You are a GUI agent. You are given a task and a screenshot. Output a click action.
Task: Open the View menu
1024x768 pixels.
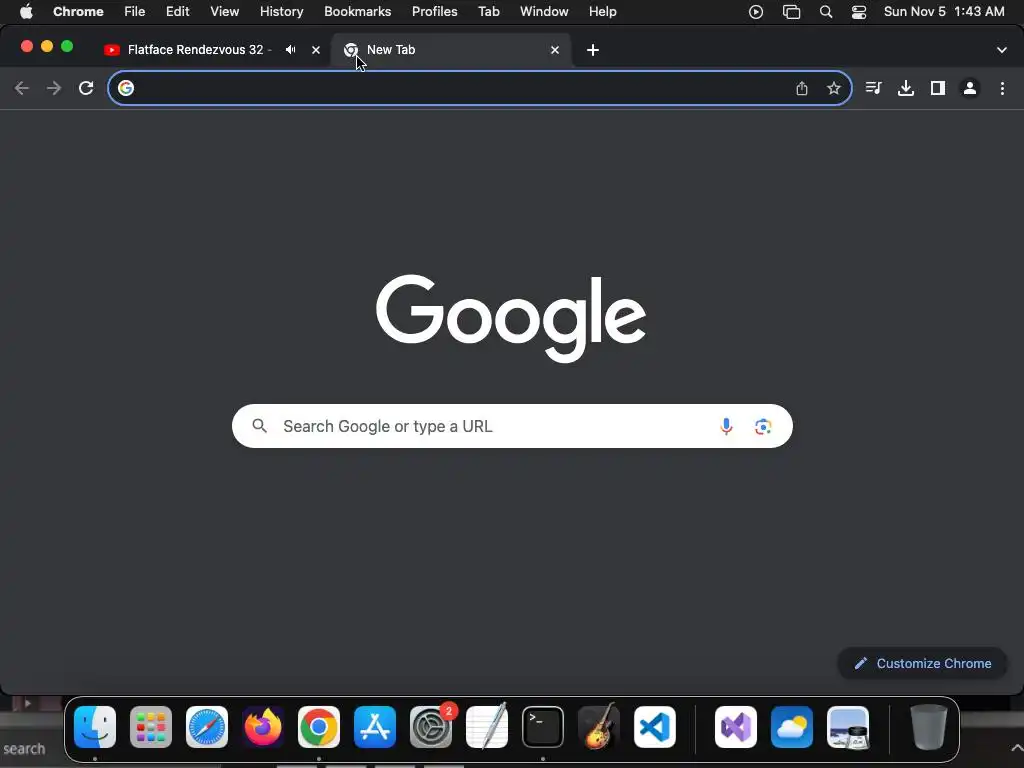225,12
